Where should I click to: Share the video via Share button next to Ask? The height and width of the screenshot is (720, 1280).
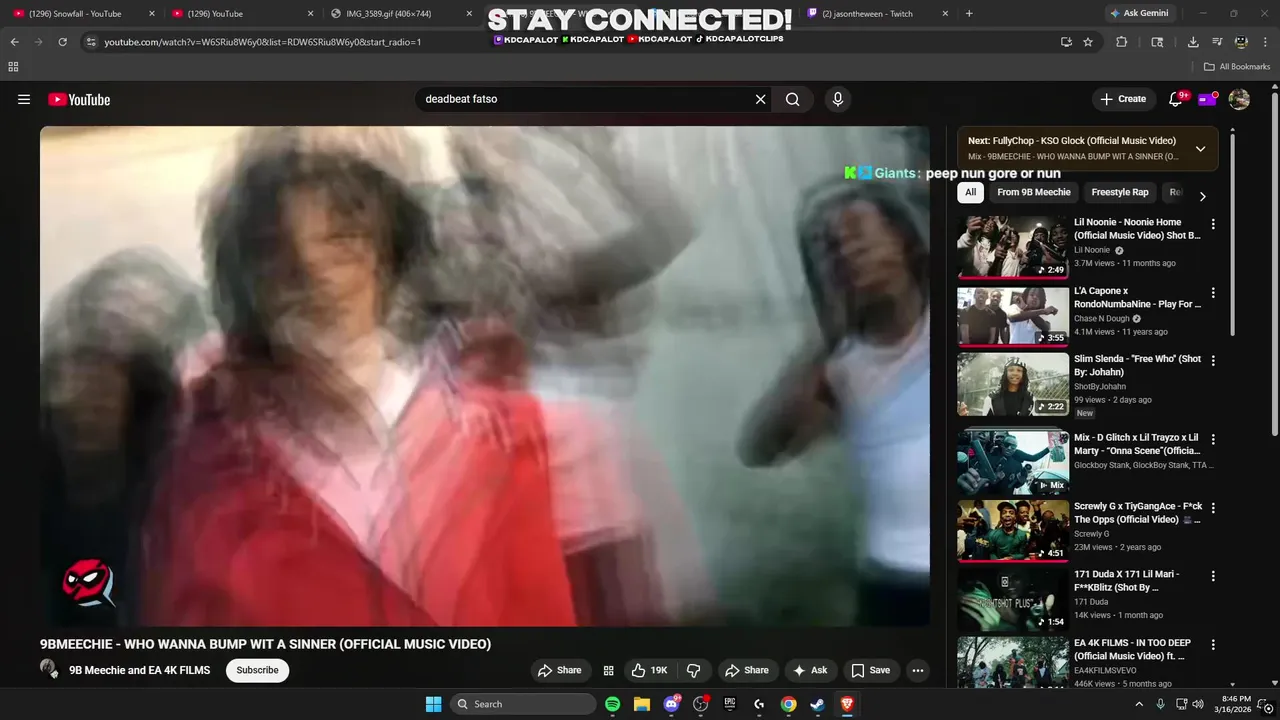point(747,670)
